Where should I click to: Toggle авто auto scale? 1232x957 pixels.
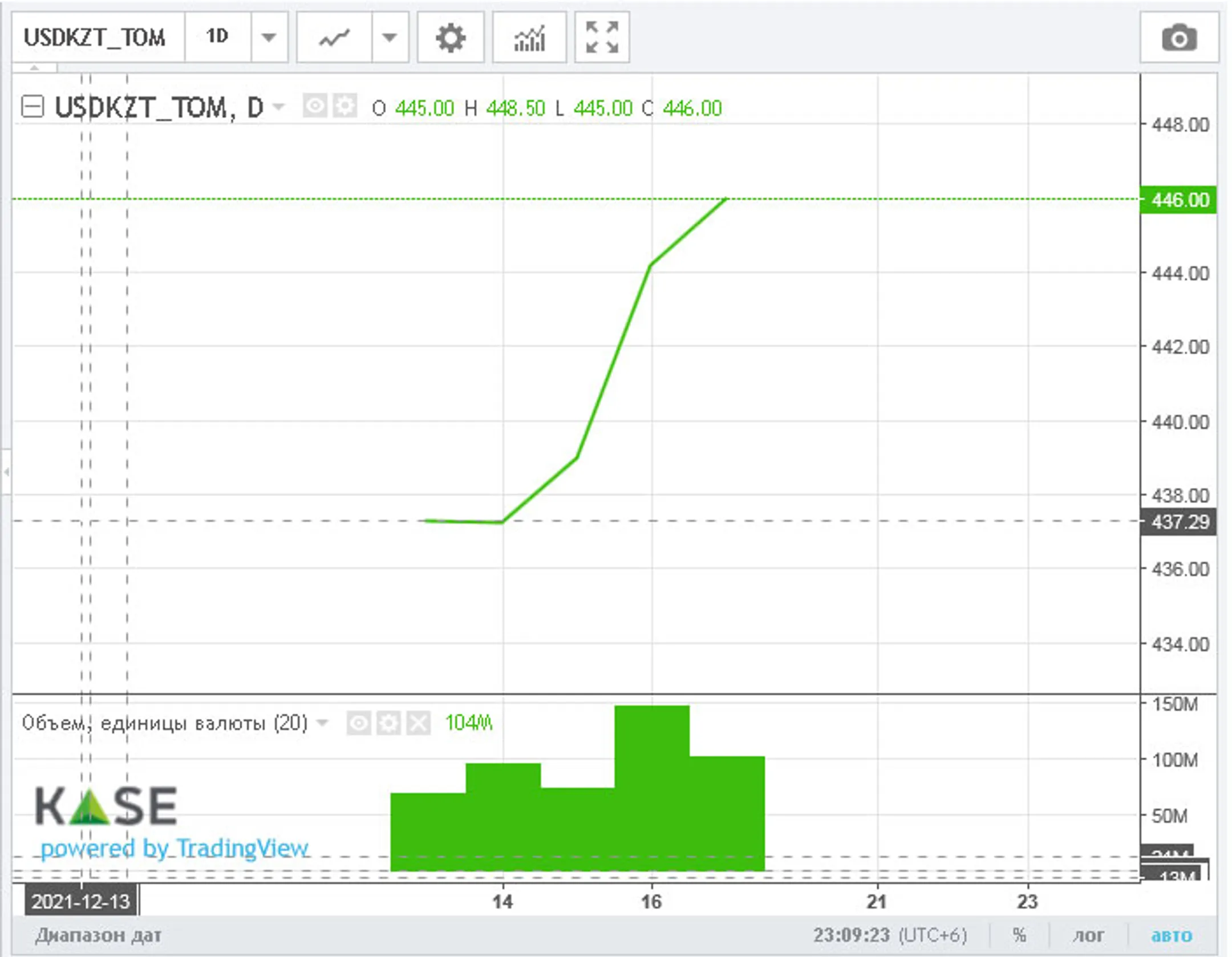(x=1171, y=935)
